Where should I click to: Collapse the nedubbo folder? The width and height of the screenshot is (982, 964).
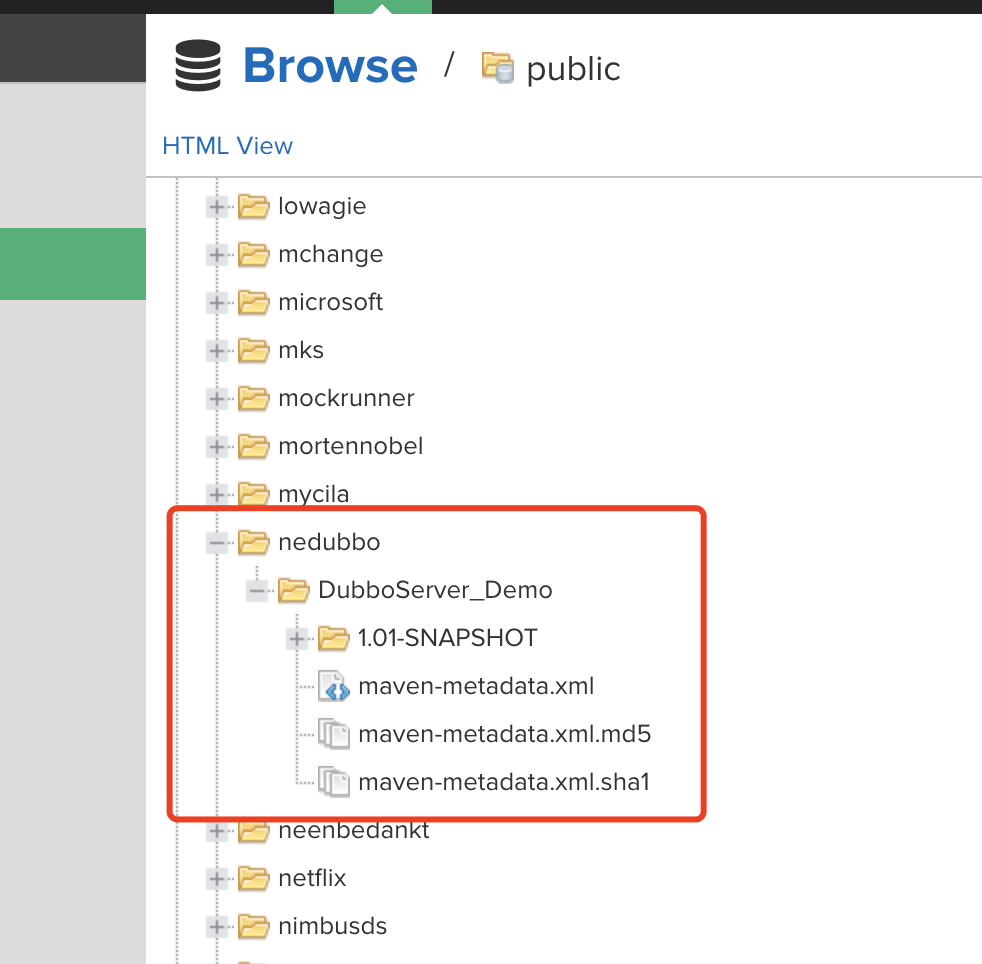[x=217, y=542]
